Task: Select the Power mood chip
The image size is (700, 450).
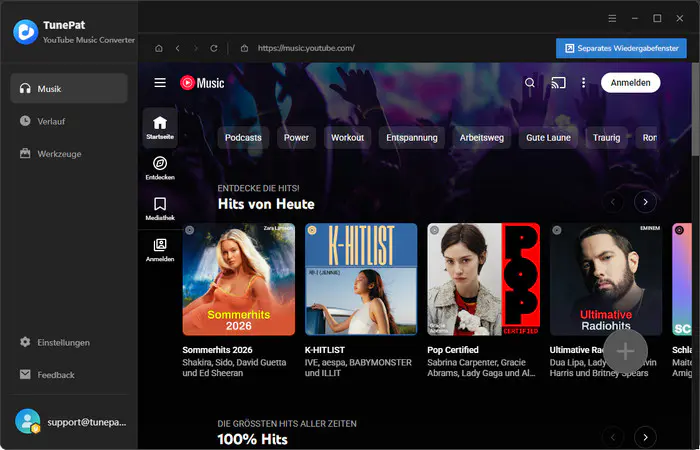Action: [x=296, y=138]
